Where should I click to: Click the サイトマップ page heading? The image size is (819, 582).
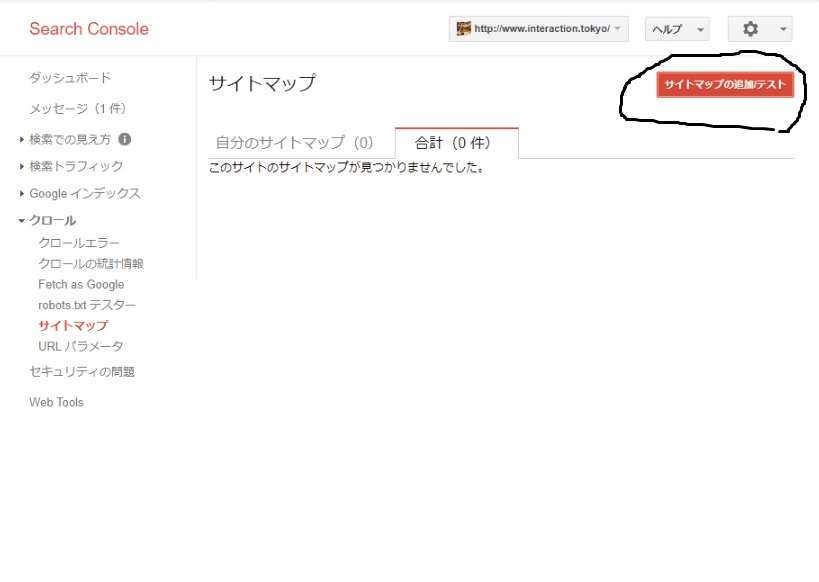coord(262,84)
